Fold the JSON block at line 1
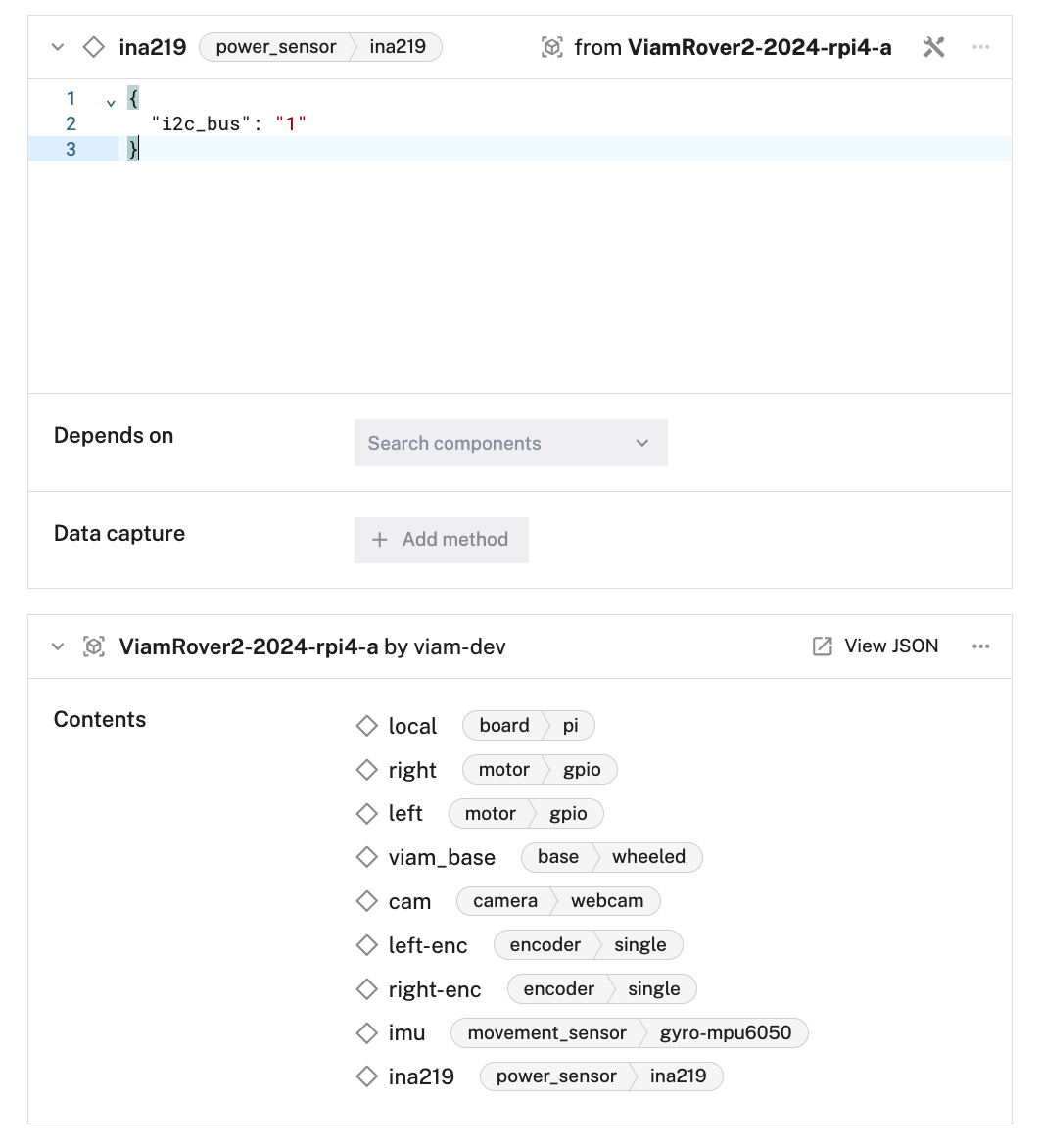1042x1148 pixels. point(111,101)
